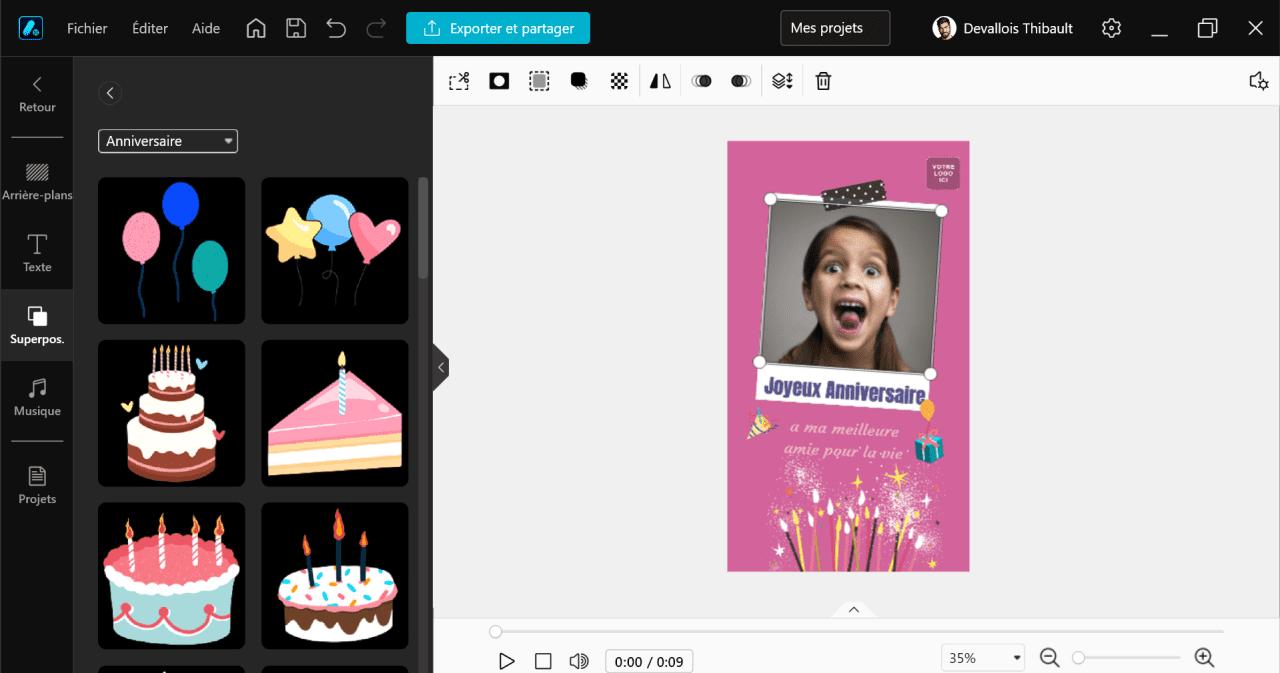Open the zoom level dropdown showing 35%

tap(982, 657)
